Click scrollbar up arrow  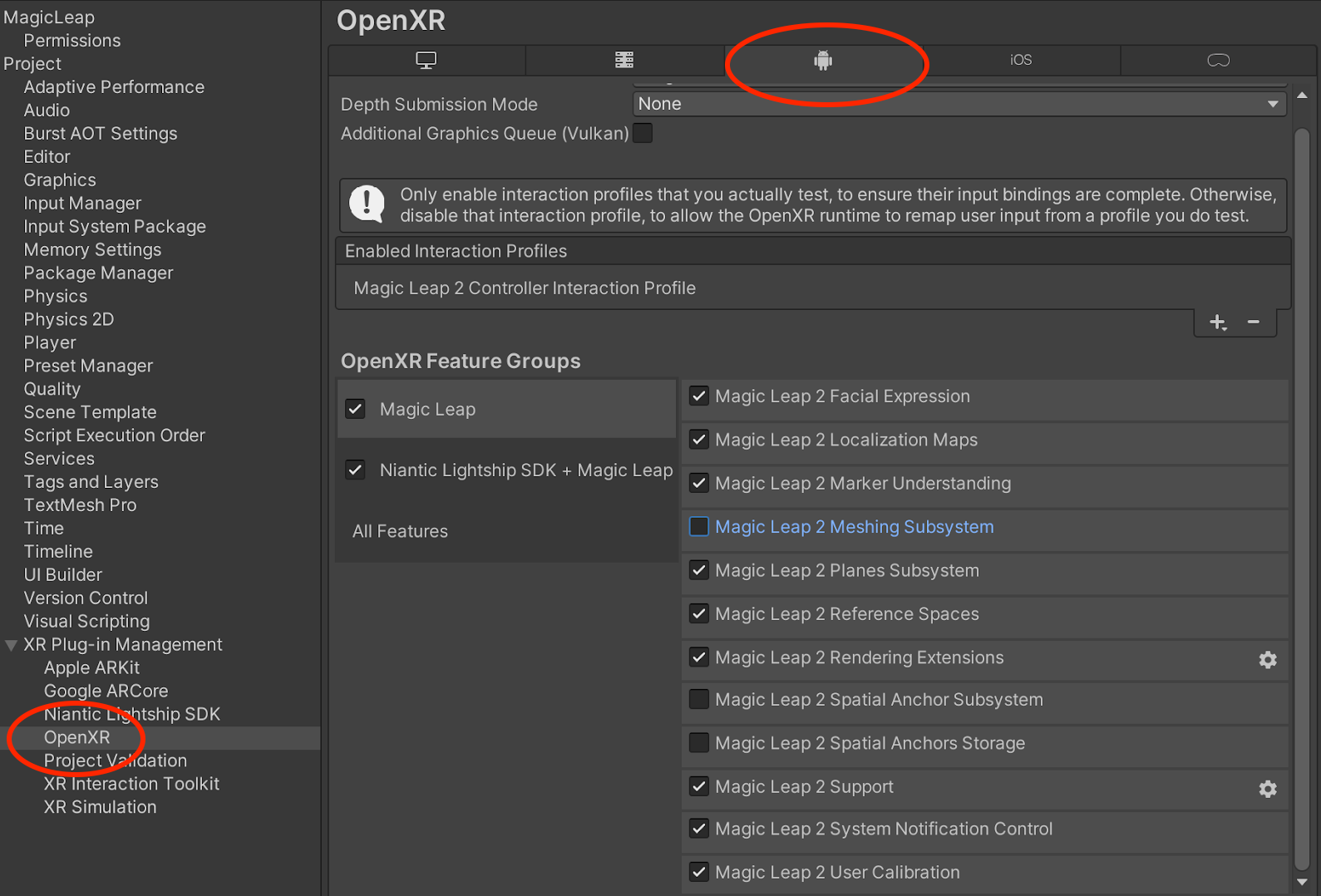coord(1302,95)
